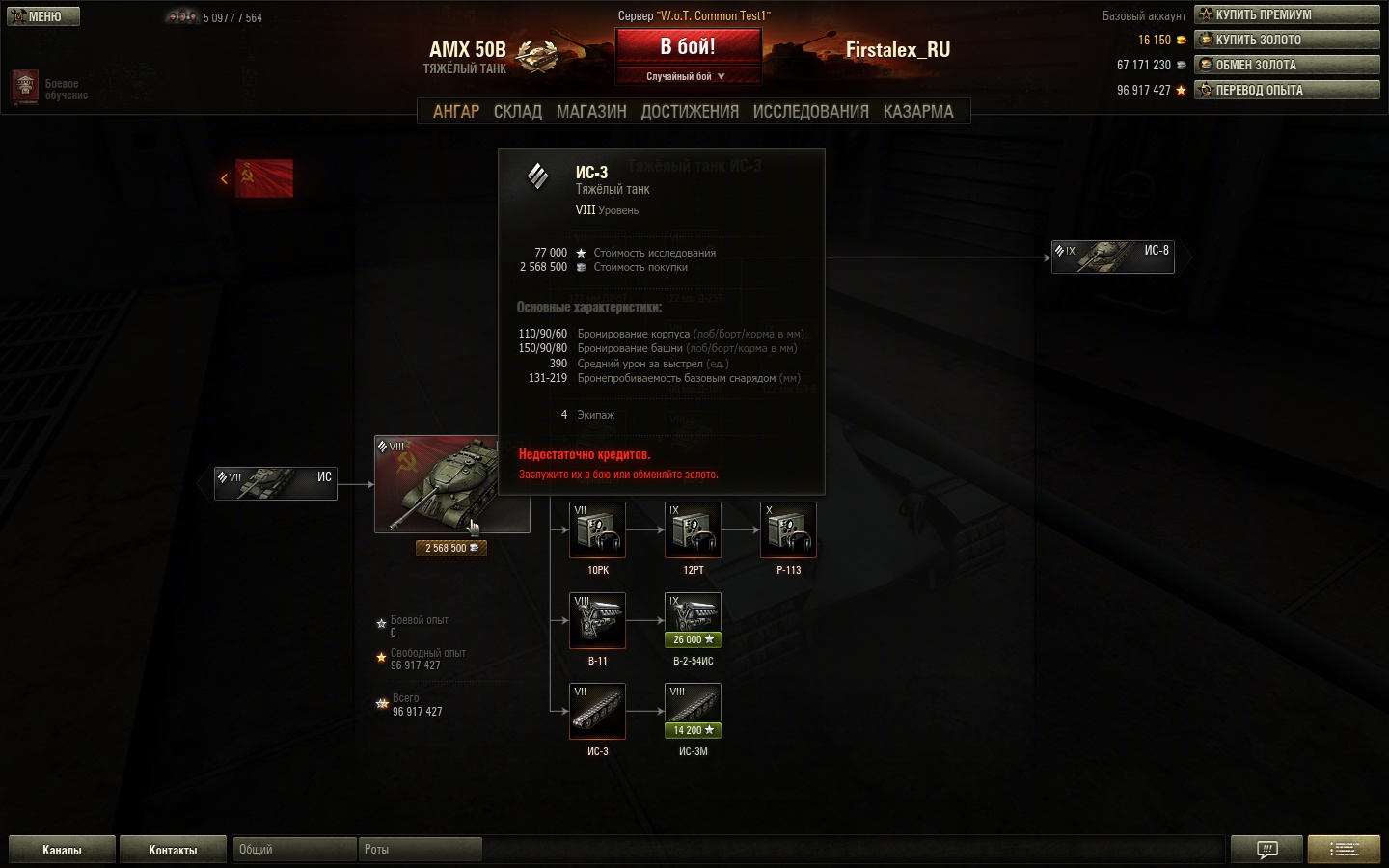Research the ИС-3М tracks module
The width and height of the screenshot is (1389, 868).
[x=693, y=711]
